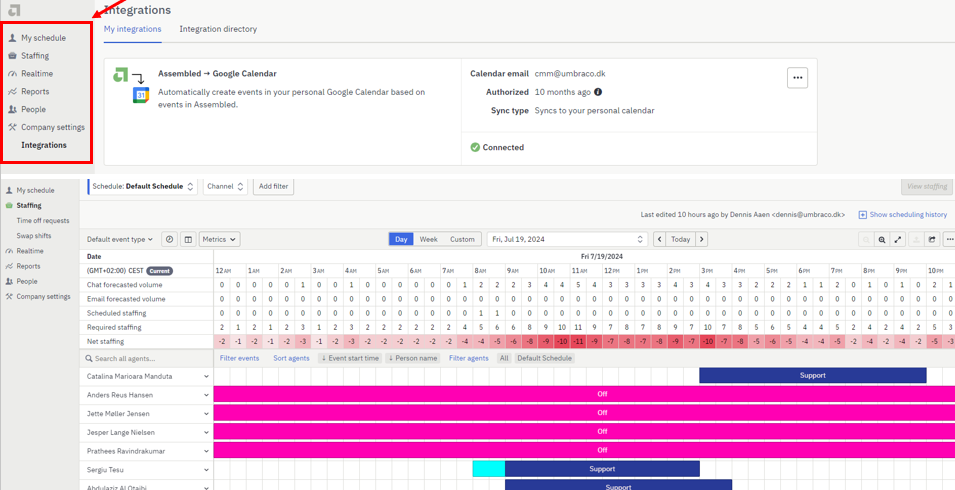Image resolution: width=955 pixels, height=490 pixels.
Task: Go to next day with right arrow
Action: 702,240
